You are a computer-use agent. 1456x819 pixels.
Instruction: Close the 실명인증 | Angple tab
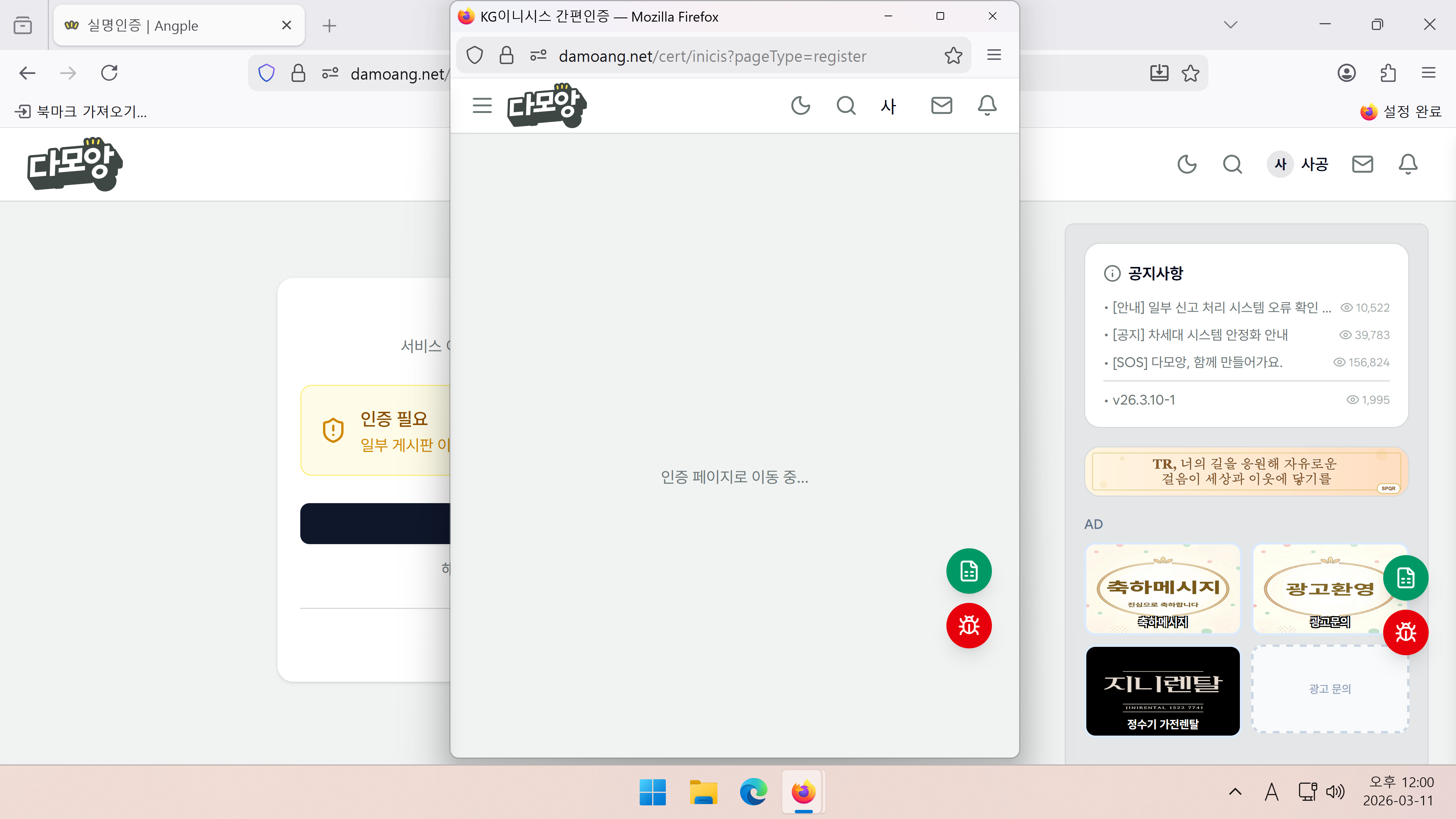[287, 25]
